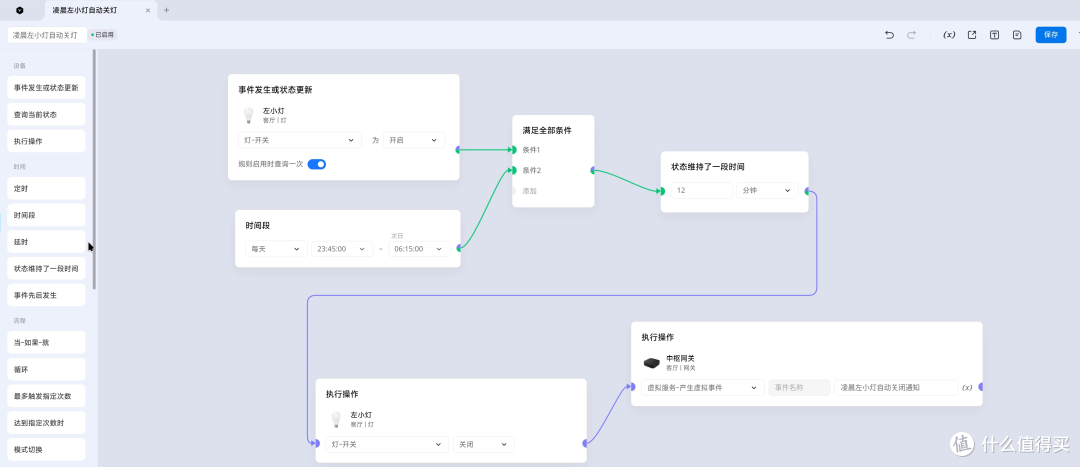
Task: Click the 已启用 status badge
Action: [103, 34]
